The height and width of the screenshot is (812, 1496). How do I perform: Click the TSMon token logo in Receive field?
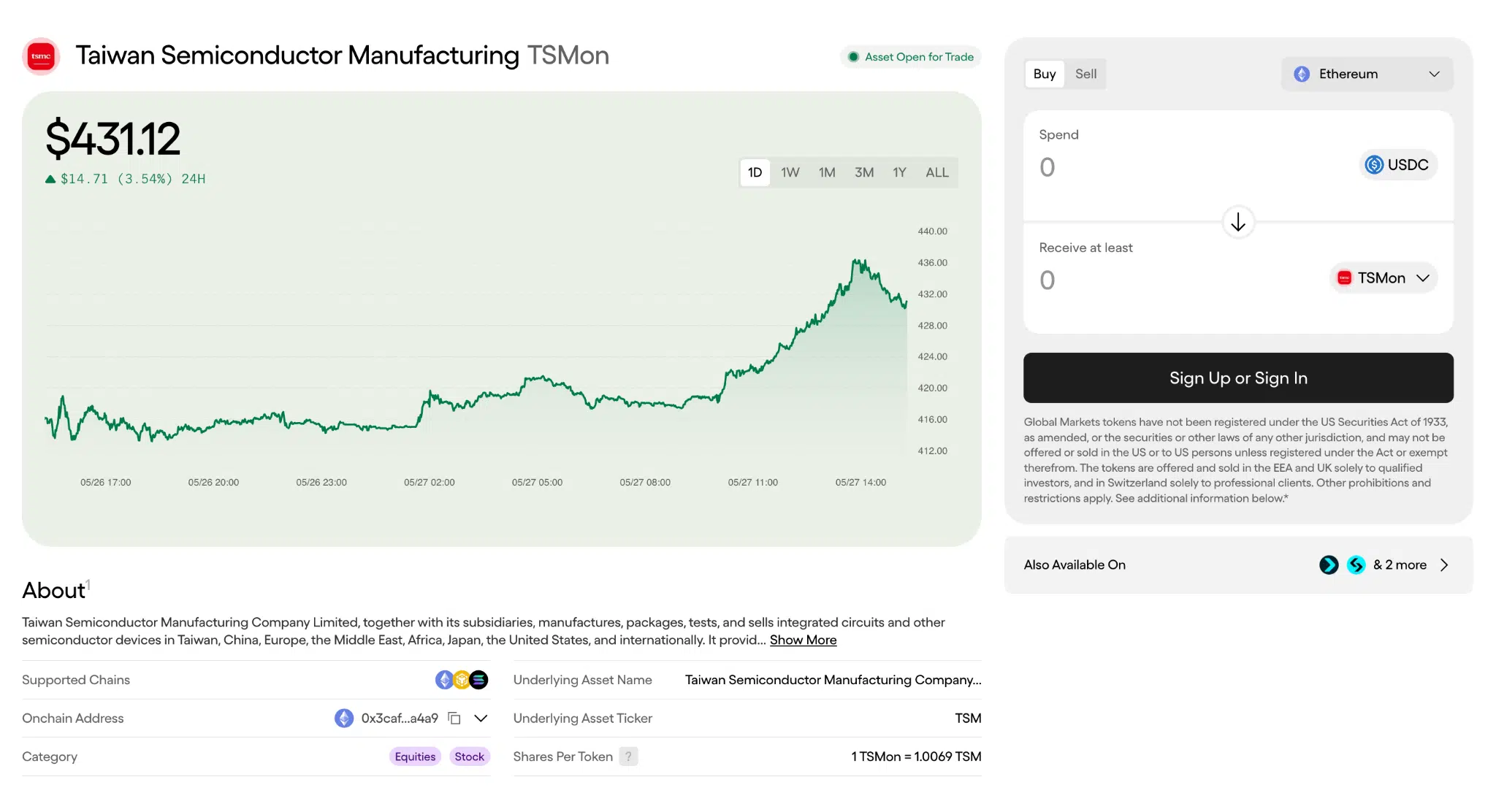(1344, 278)
